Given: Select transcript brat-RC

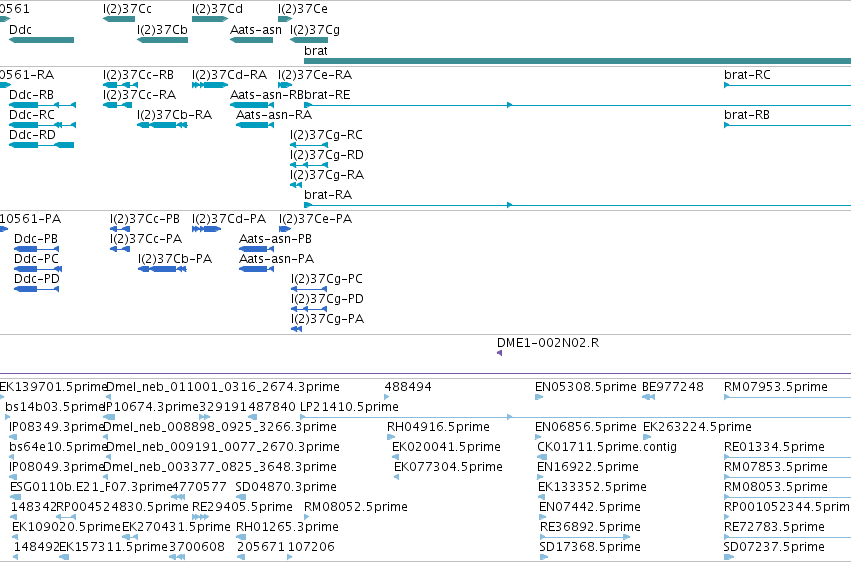Looking at the screenshot, I should coord(788,85).
